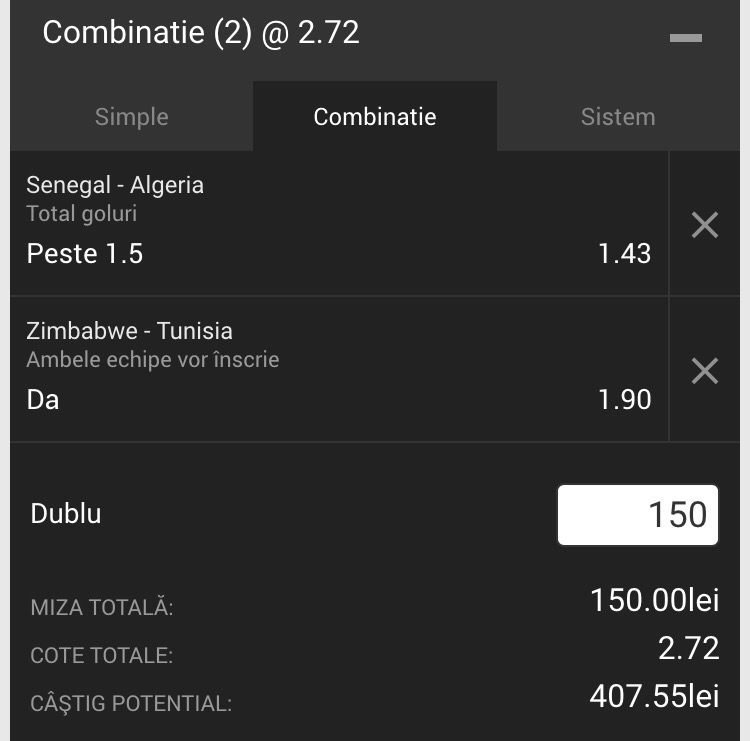
Task: Remove the Zimbabwe - Tunisia selection
Action: 705,371
